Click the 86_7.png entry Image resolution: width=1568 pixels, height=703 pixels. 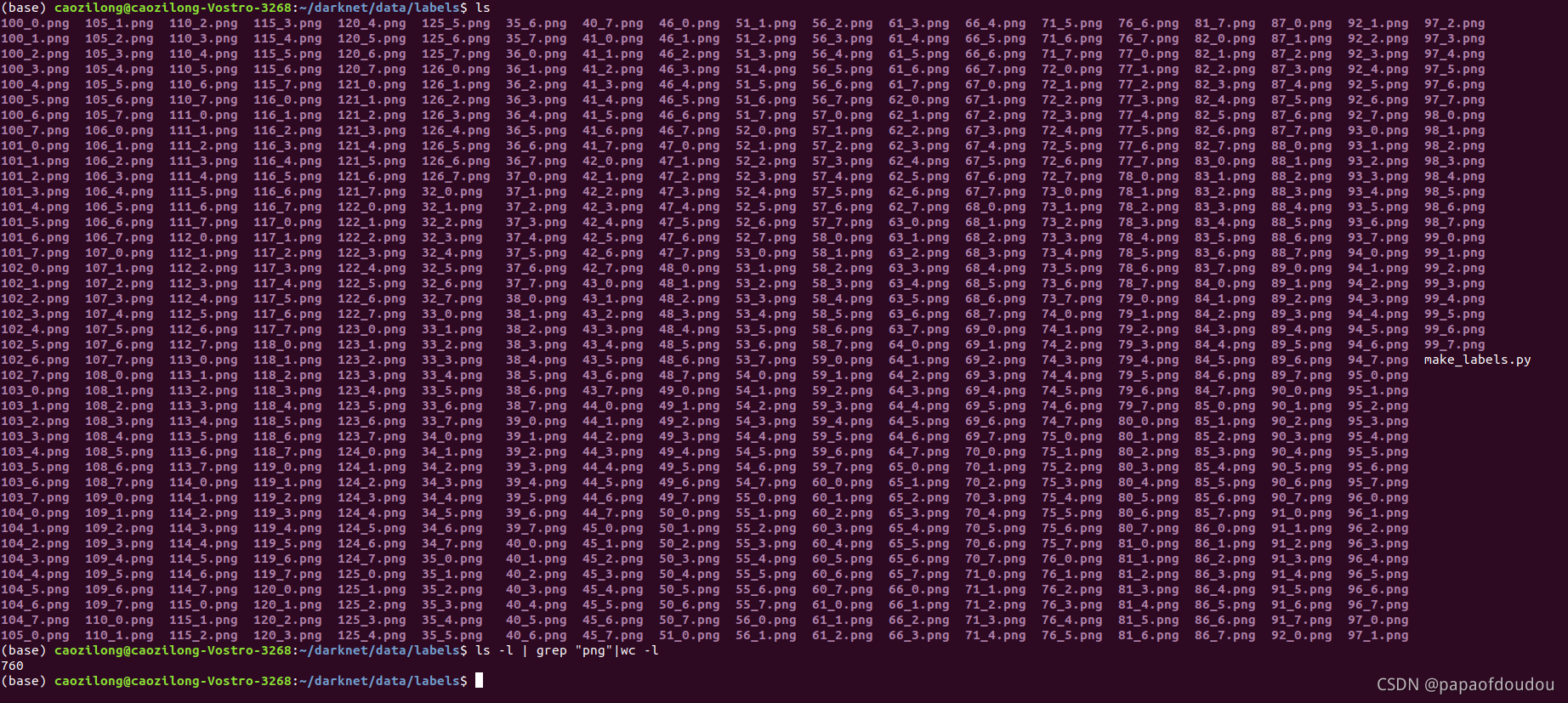pyautogui.click(x=1225, y=635)
